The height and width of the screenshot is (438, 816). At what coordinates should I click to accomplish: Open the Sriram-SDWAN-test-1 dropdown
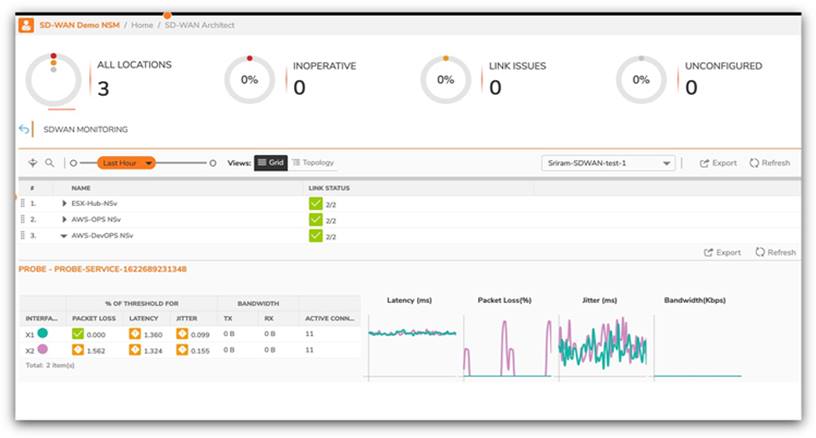pyautogui.click(x=609, y=163)
